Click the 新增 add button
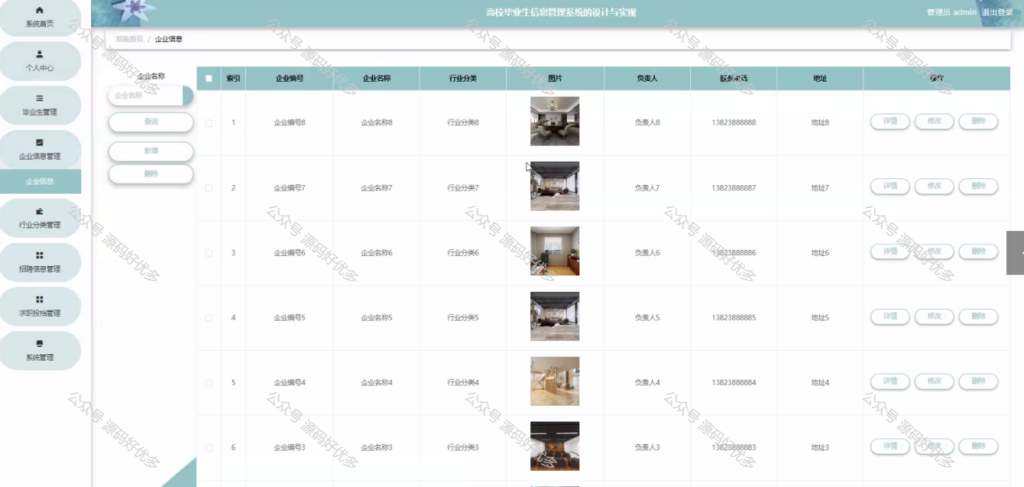The width and height of the screenshot is (1024, 487). tap(151, 151)
